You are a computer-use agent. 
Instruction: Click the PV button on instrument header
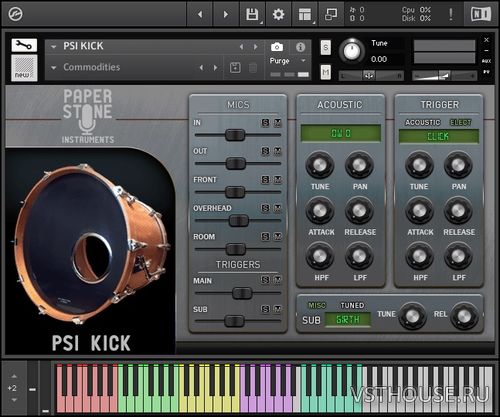[486, 72]
